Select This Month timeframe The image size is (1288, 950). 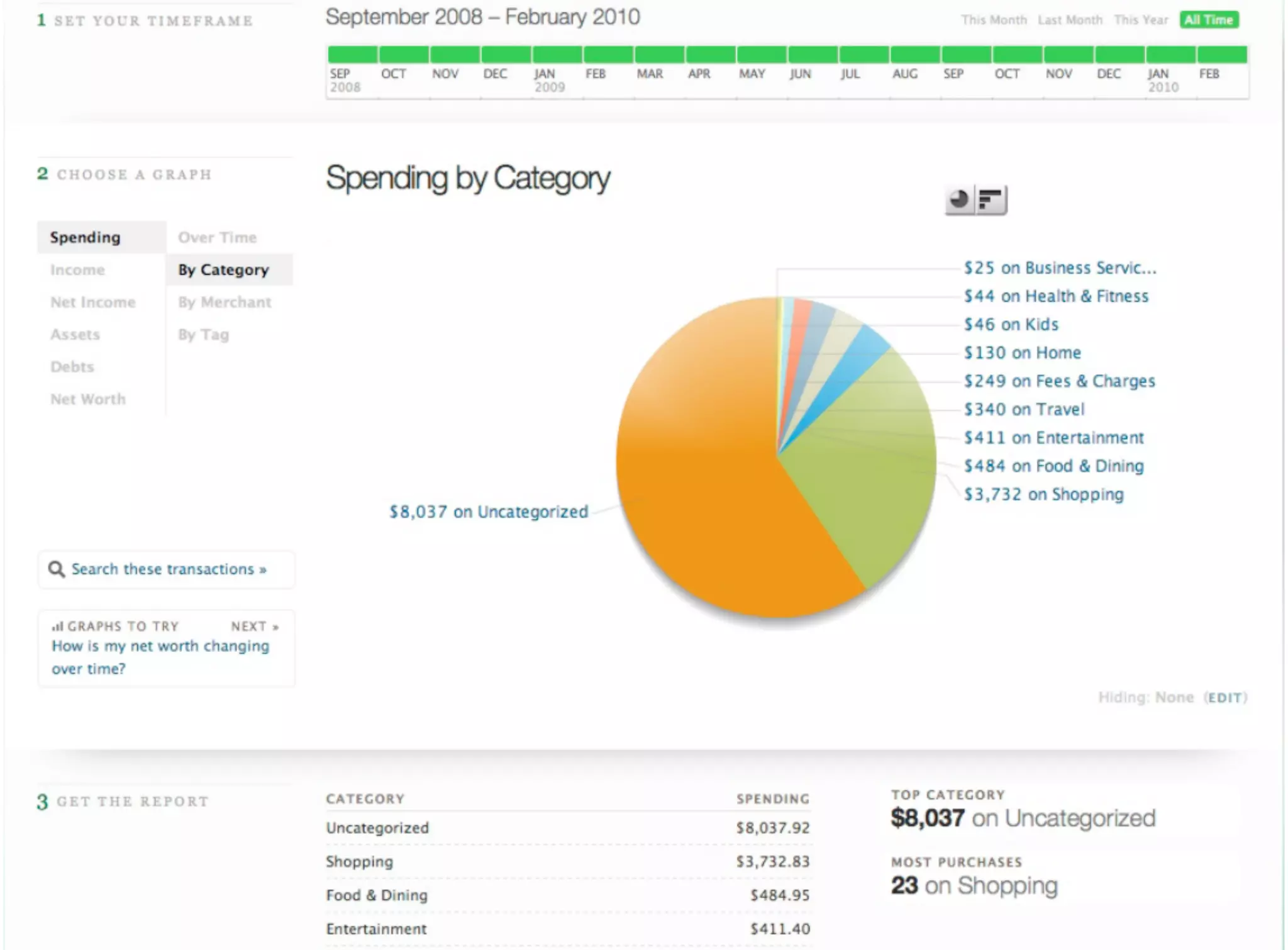(994, 20)
